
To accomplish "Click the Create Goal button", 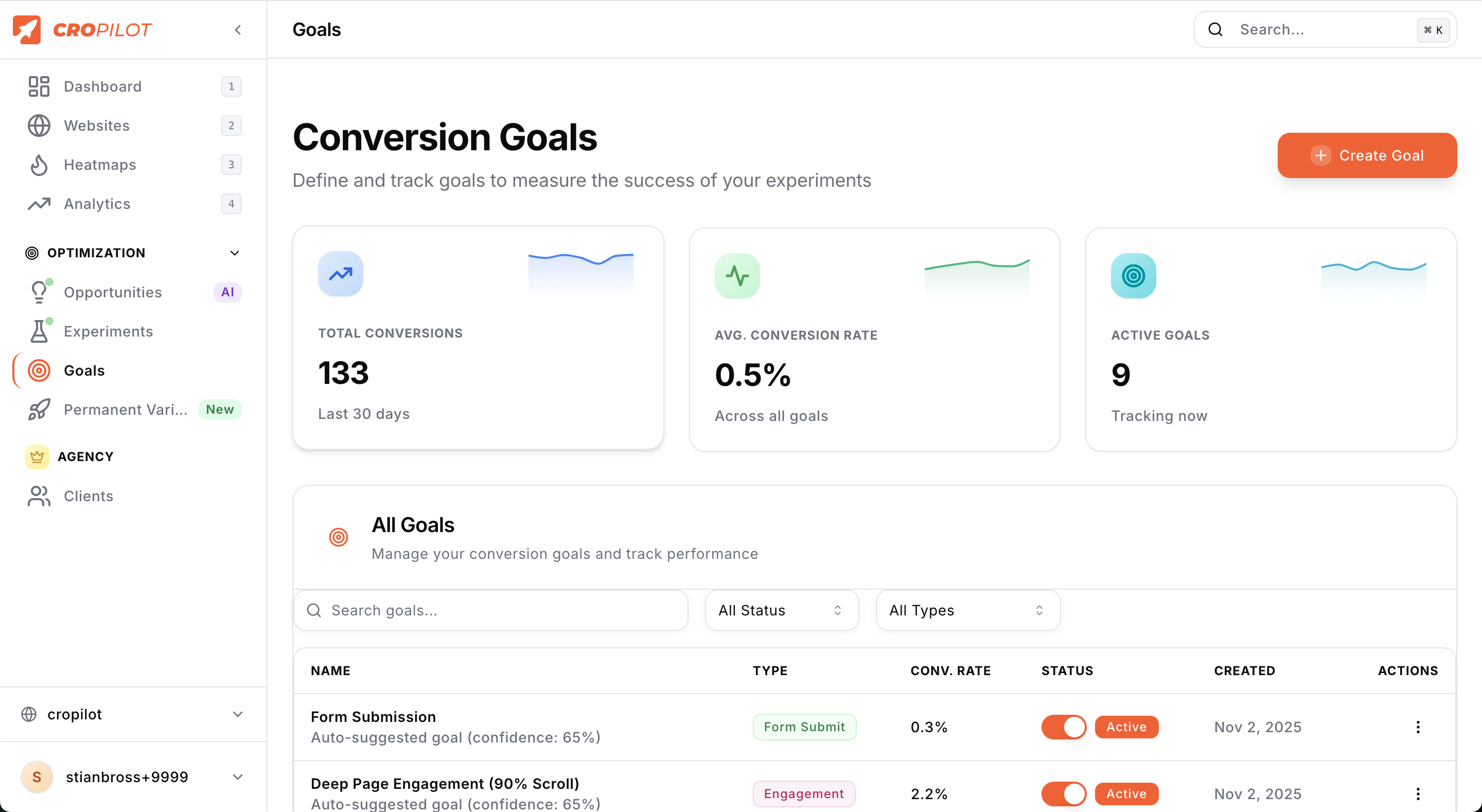I will [x=1367, y=155].
